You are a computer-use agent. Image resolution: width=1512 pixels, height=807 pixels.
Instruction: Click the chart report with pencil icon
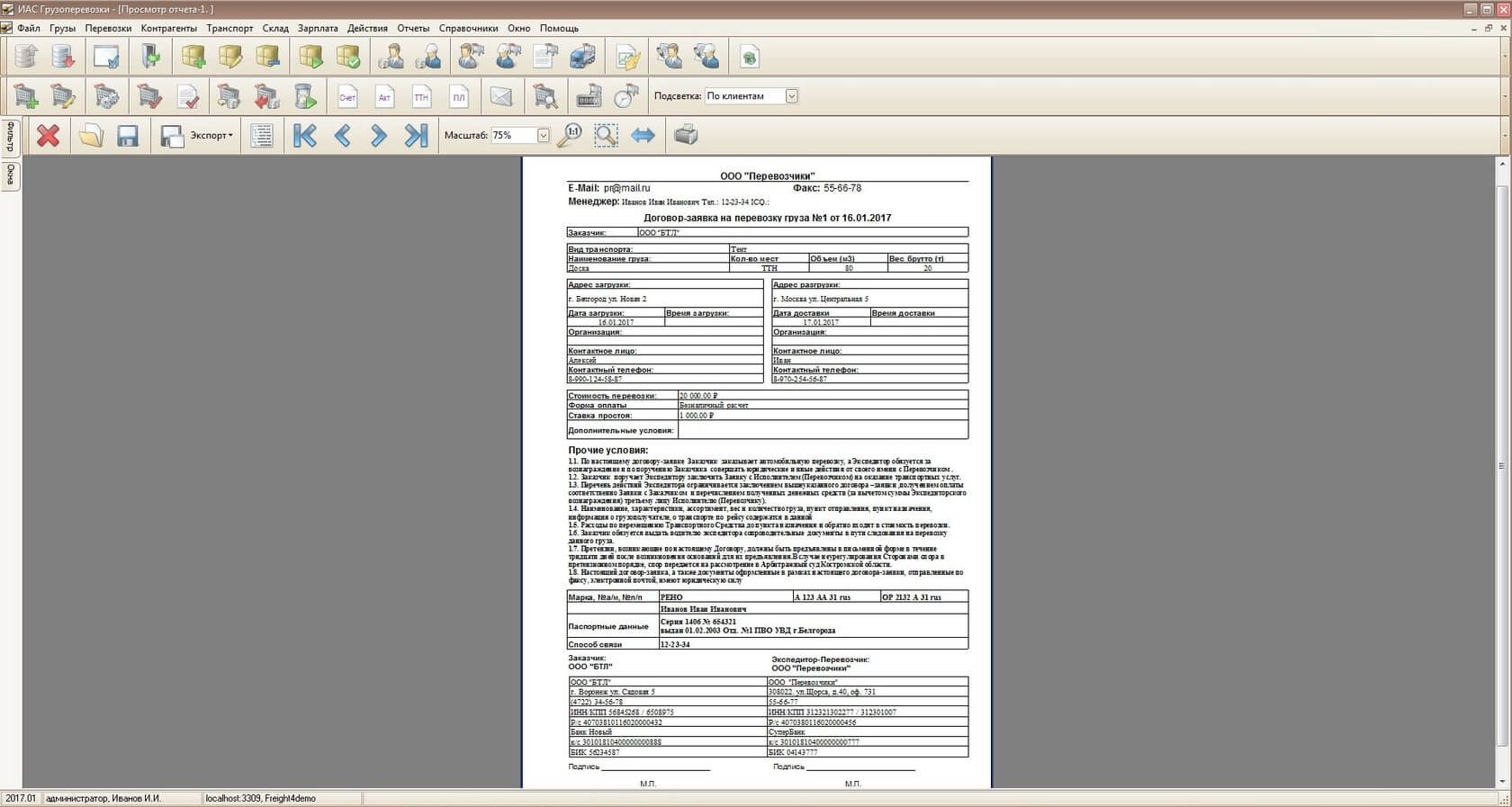(627, 57)
